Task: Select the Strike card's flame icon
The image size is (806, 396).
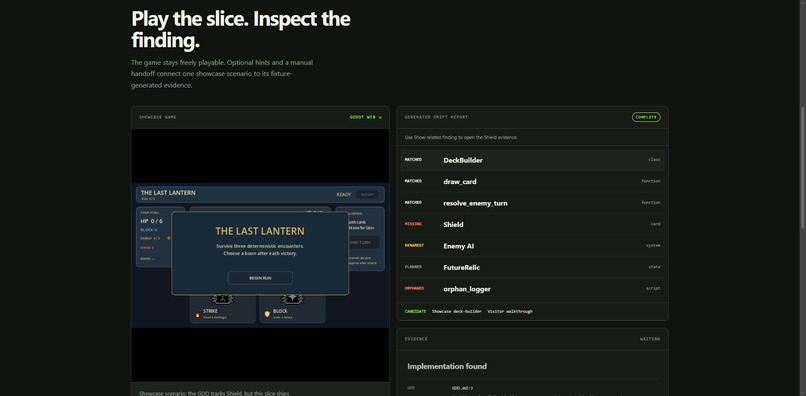Action: 197,314
